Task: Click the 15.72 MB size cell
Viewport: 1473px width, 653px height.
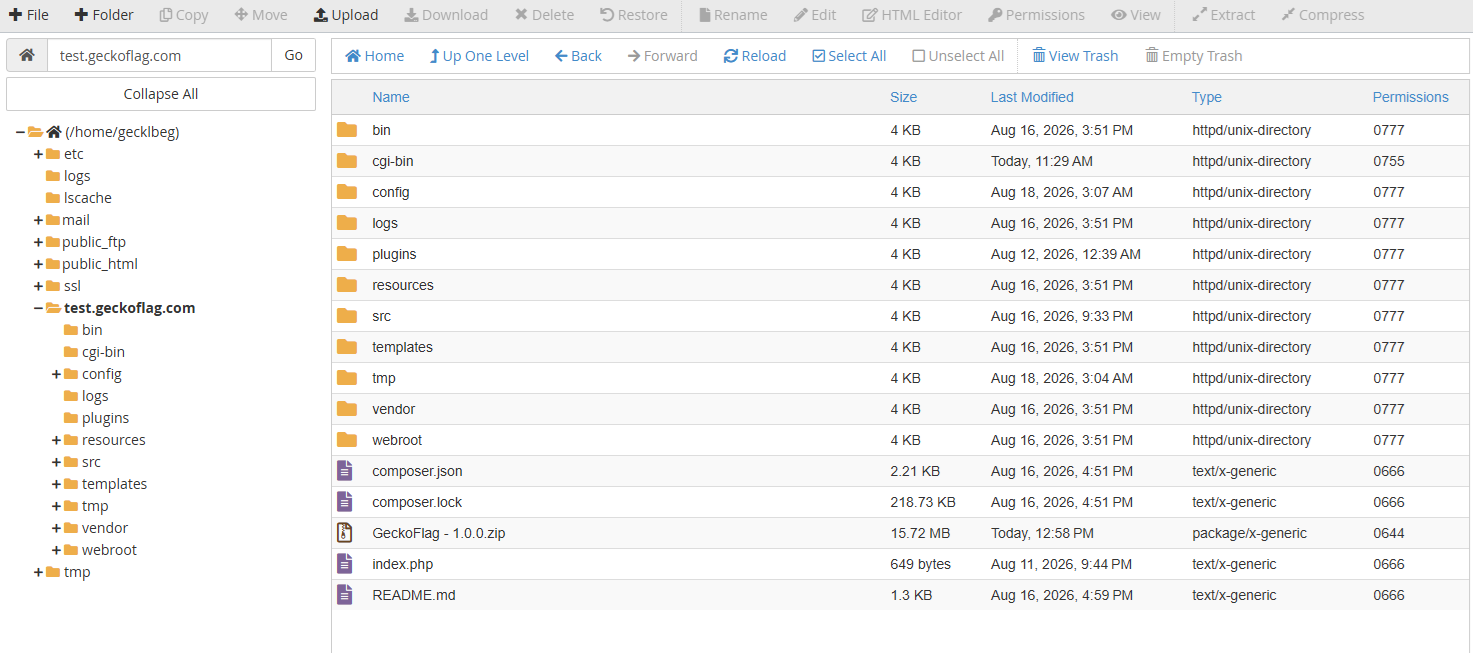Action: click(920, 533)
